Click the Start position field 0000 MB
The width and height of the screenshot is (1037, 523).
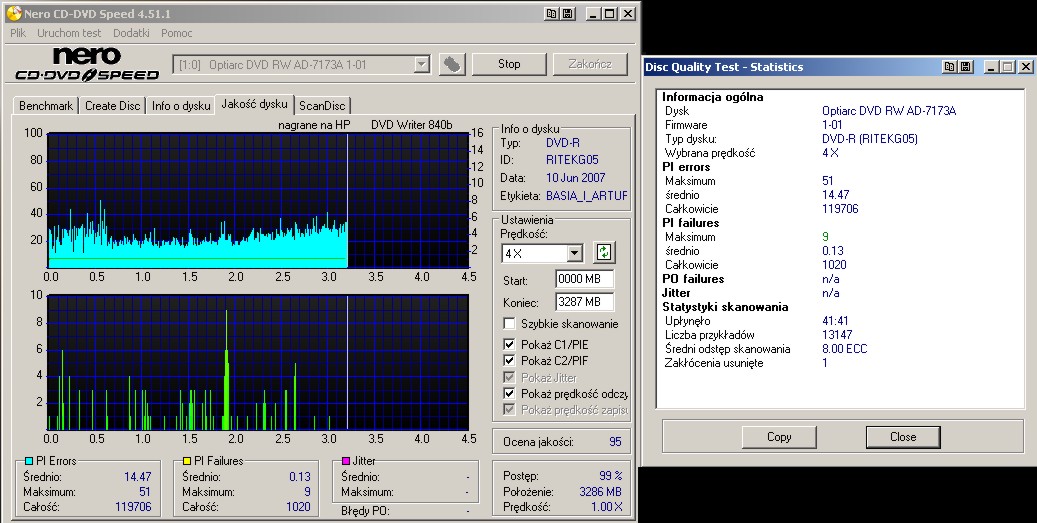point(584,279)
